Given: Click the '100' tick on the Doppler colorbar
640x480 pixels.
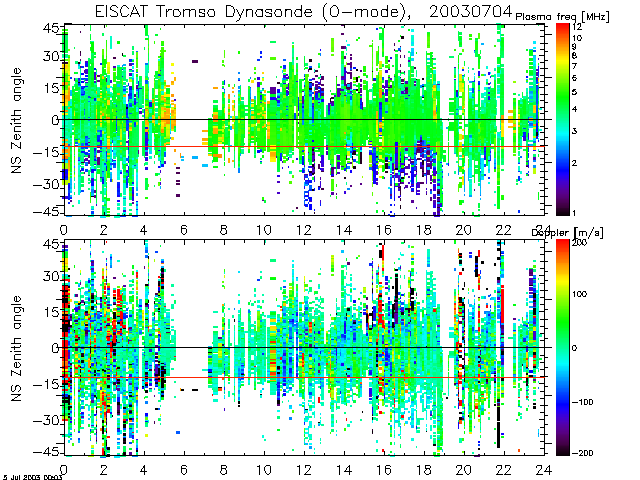Looking at the screenshot, I should tap(580, 294).
